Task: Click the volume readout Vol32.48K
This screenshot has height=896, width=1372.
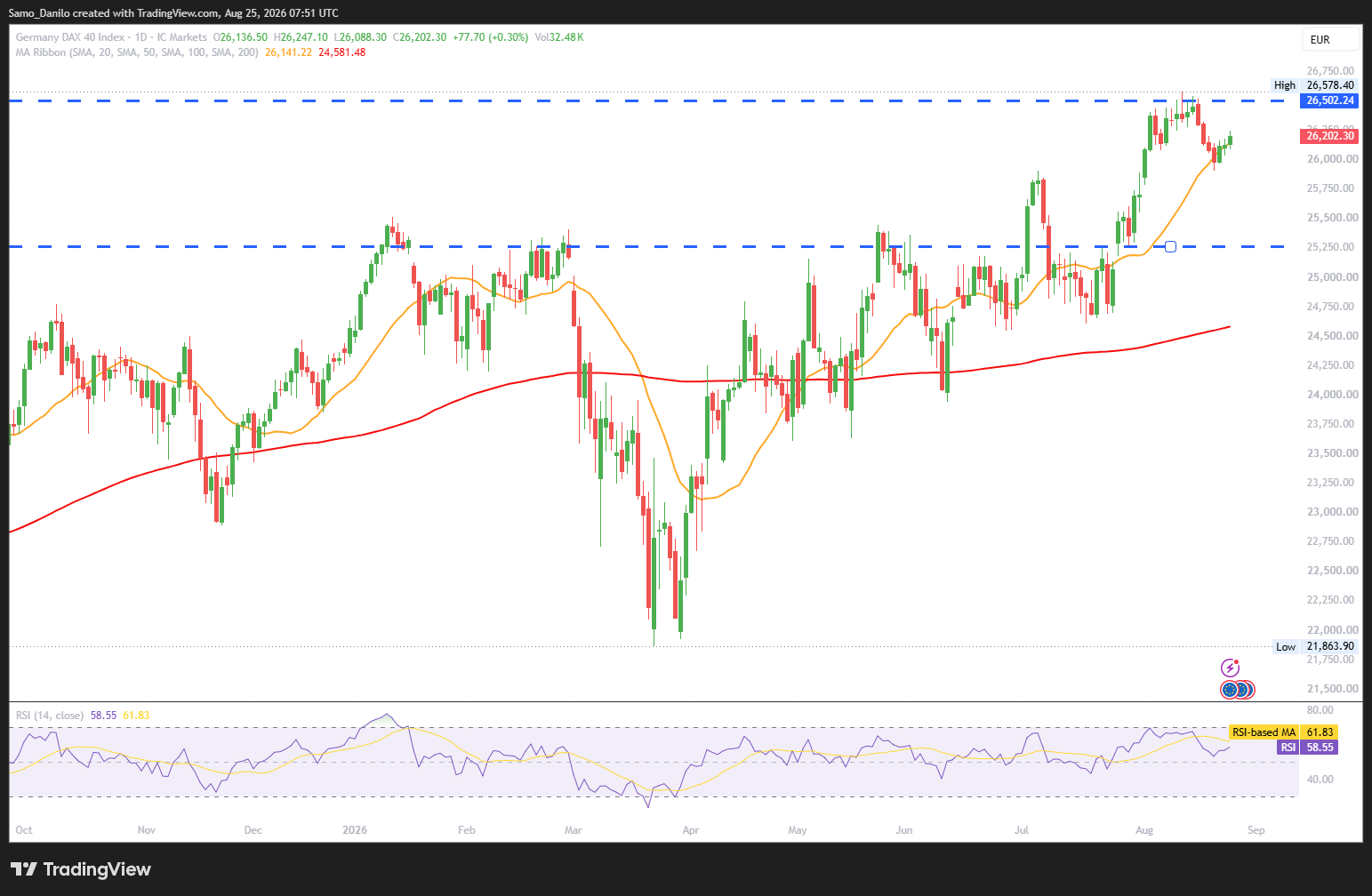Action: [x=559, y=37]
